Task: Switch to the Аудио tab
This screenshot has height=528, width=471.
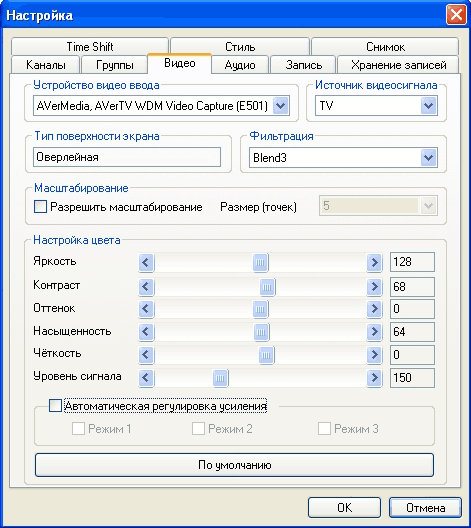Action: coord(240,65)
